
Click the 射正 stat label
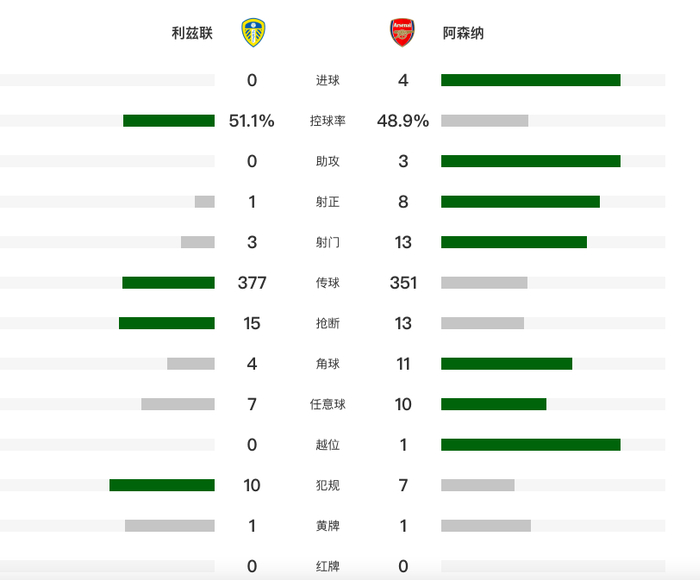(x=327, y=202)
